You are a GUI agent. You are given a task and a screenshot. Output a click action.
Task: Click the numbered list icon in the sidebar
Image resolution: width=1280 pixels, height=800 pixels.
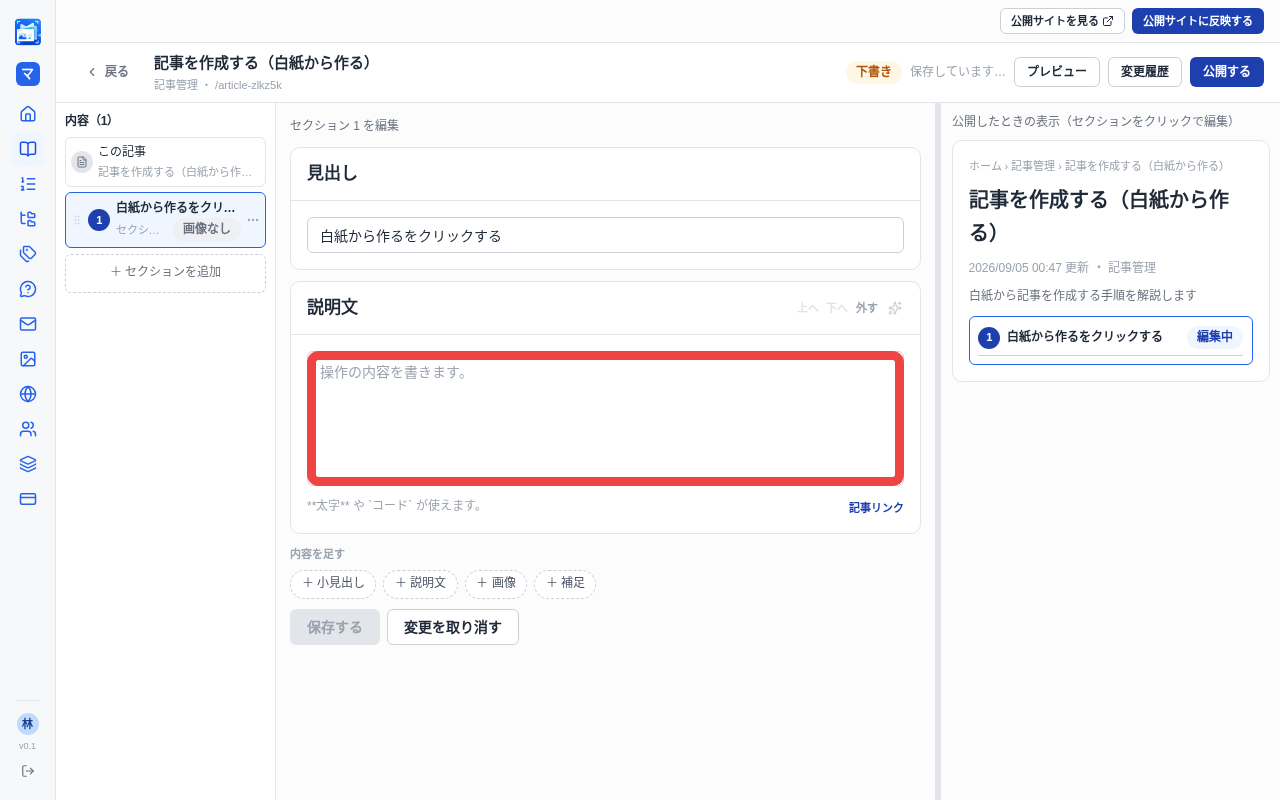(x=28, y=184)
